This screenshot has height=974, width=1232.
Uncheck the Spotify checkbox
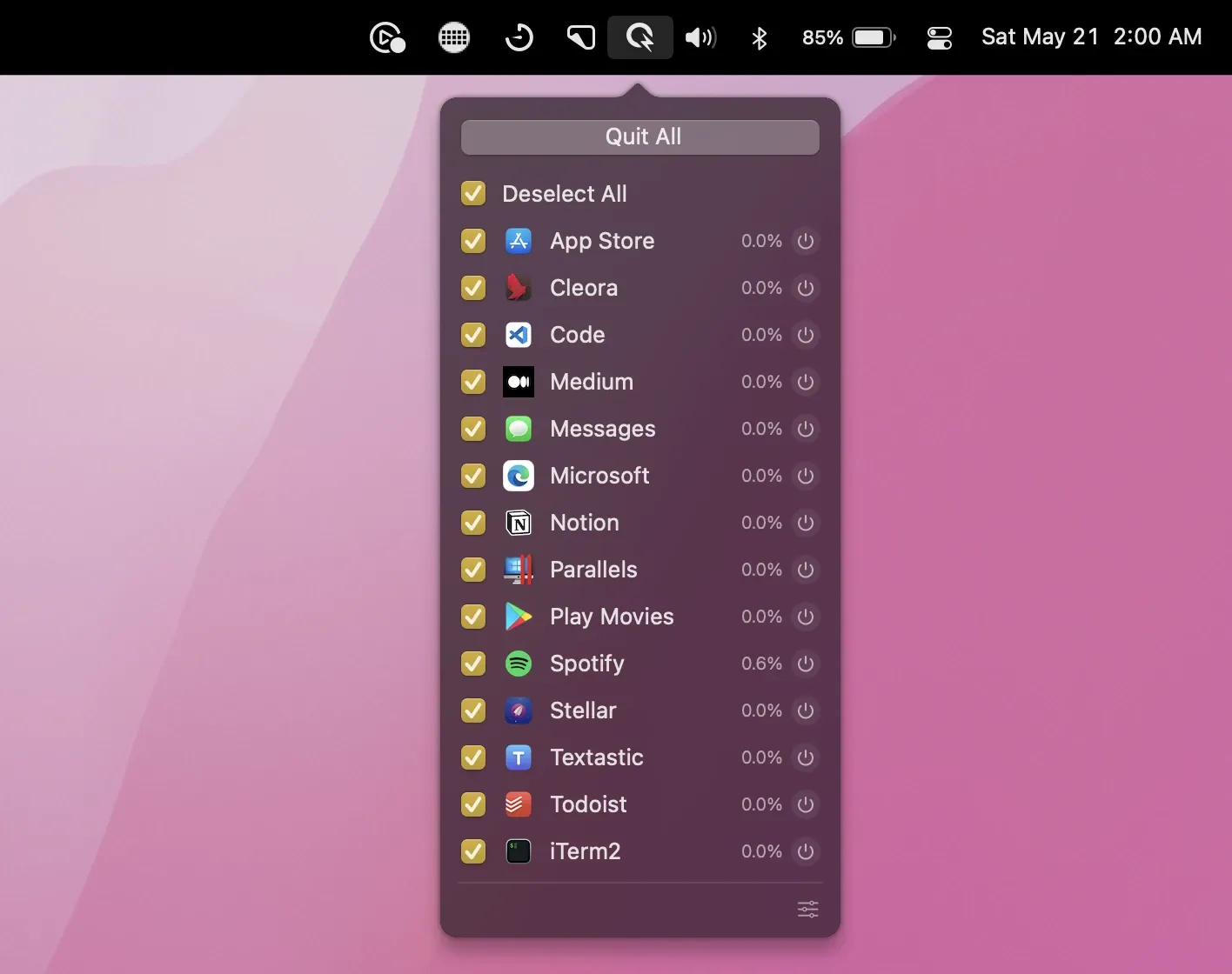(x=473, y=664)
